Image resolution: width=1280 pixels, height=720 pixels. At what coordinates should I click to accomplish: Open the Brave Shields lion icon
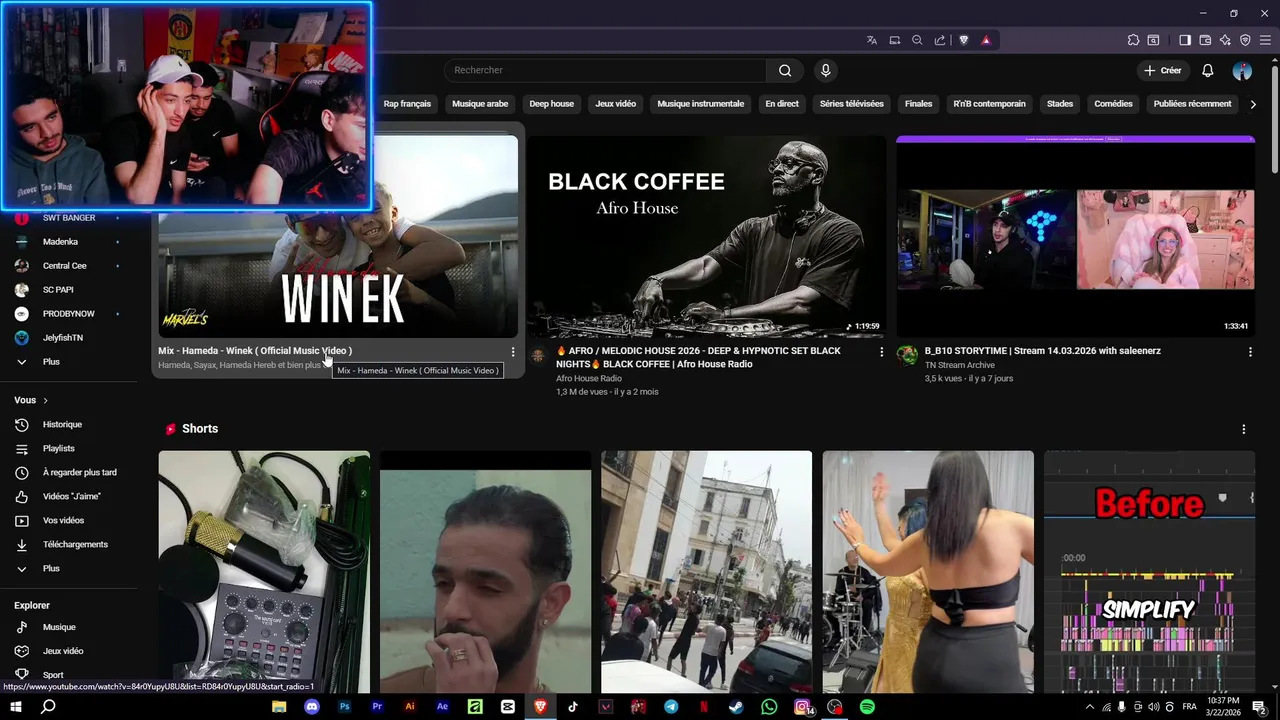point(964,40)
